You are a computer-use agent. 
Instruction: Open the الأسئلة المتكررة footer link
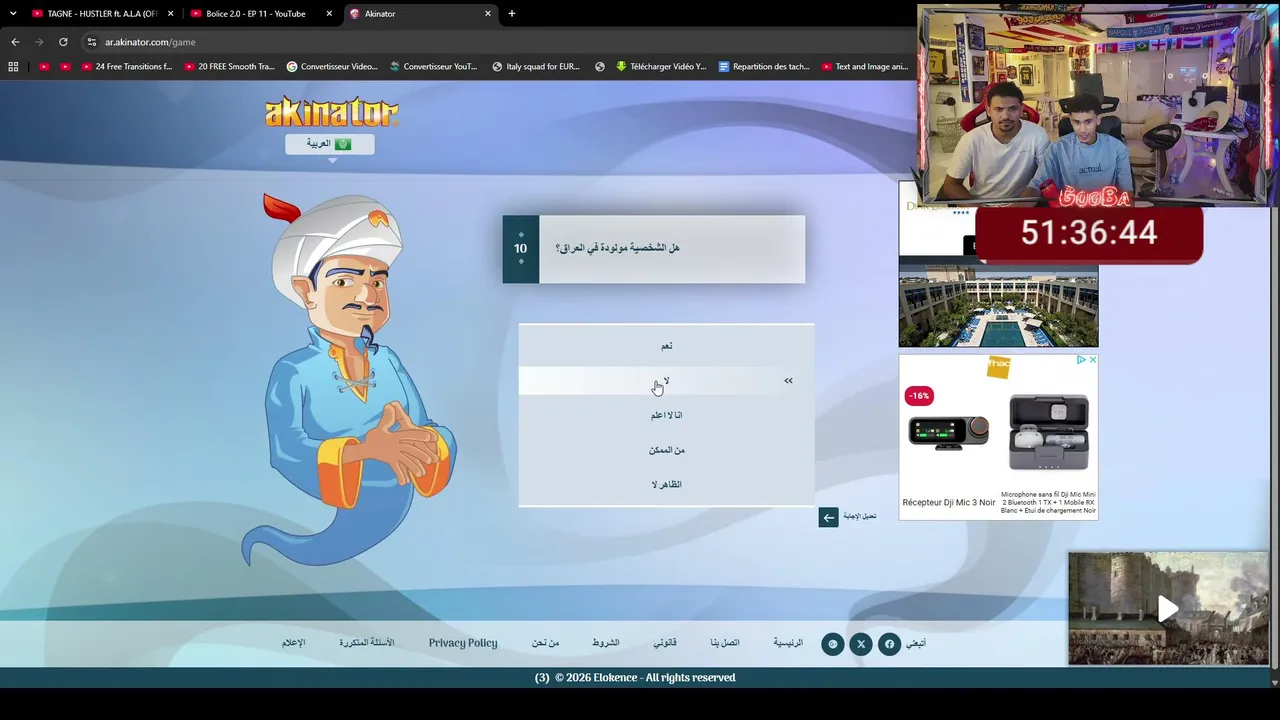point(367,643)
